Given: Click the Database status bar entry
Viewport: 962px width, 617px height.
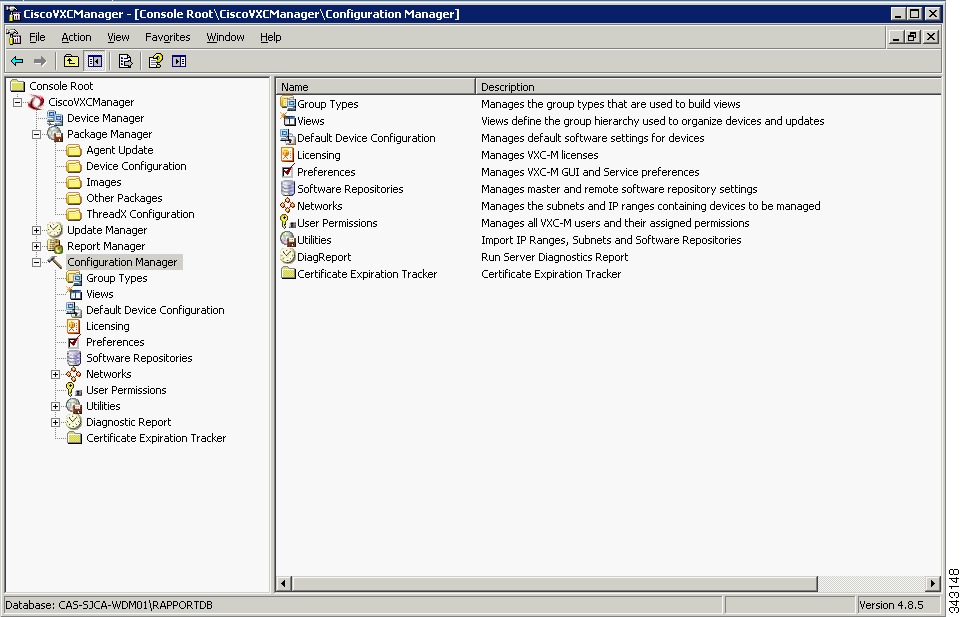Looking at the screenshot, I should click(x=109, y=605).
